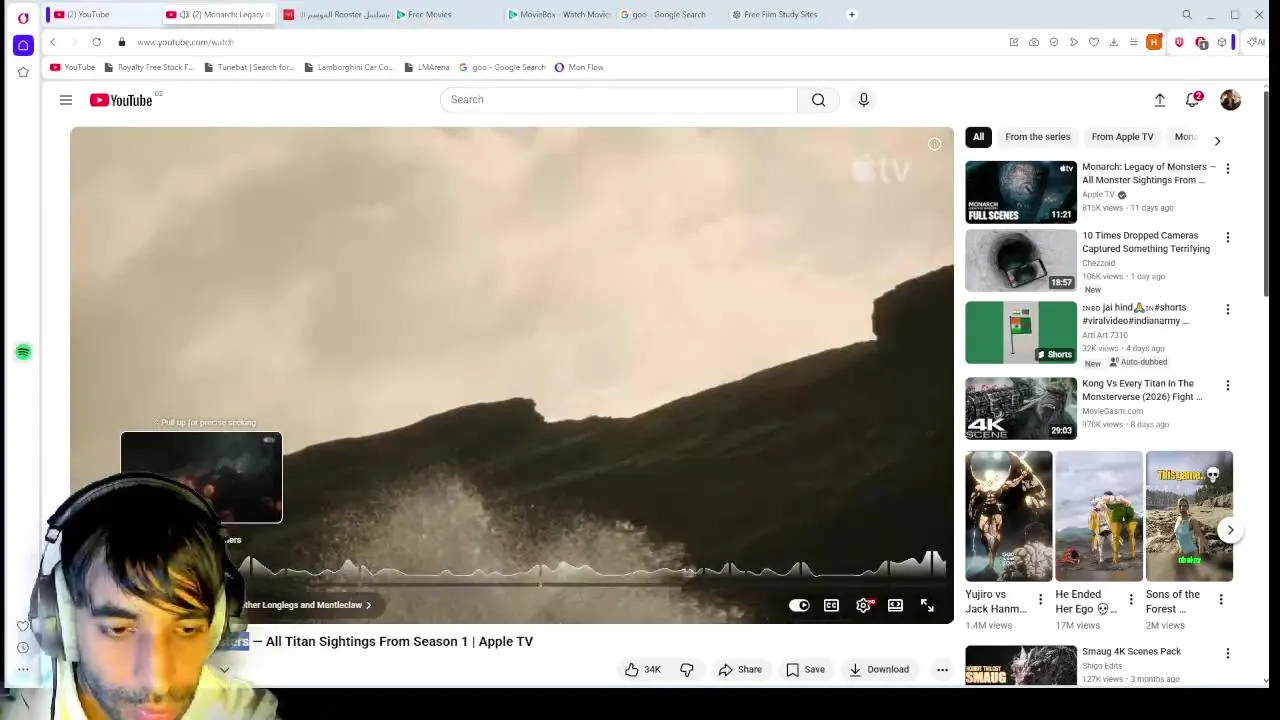The height and width of the screenshot is (720, 1280).
Task: Open options for Yujiro vs Jack short
Action: pos(1040,600)
